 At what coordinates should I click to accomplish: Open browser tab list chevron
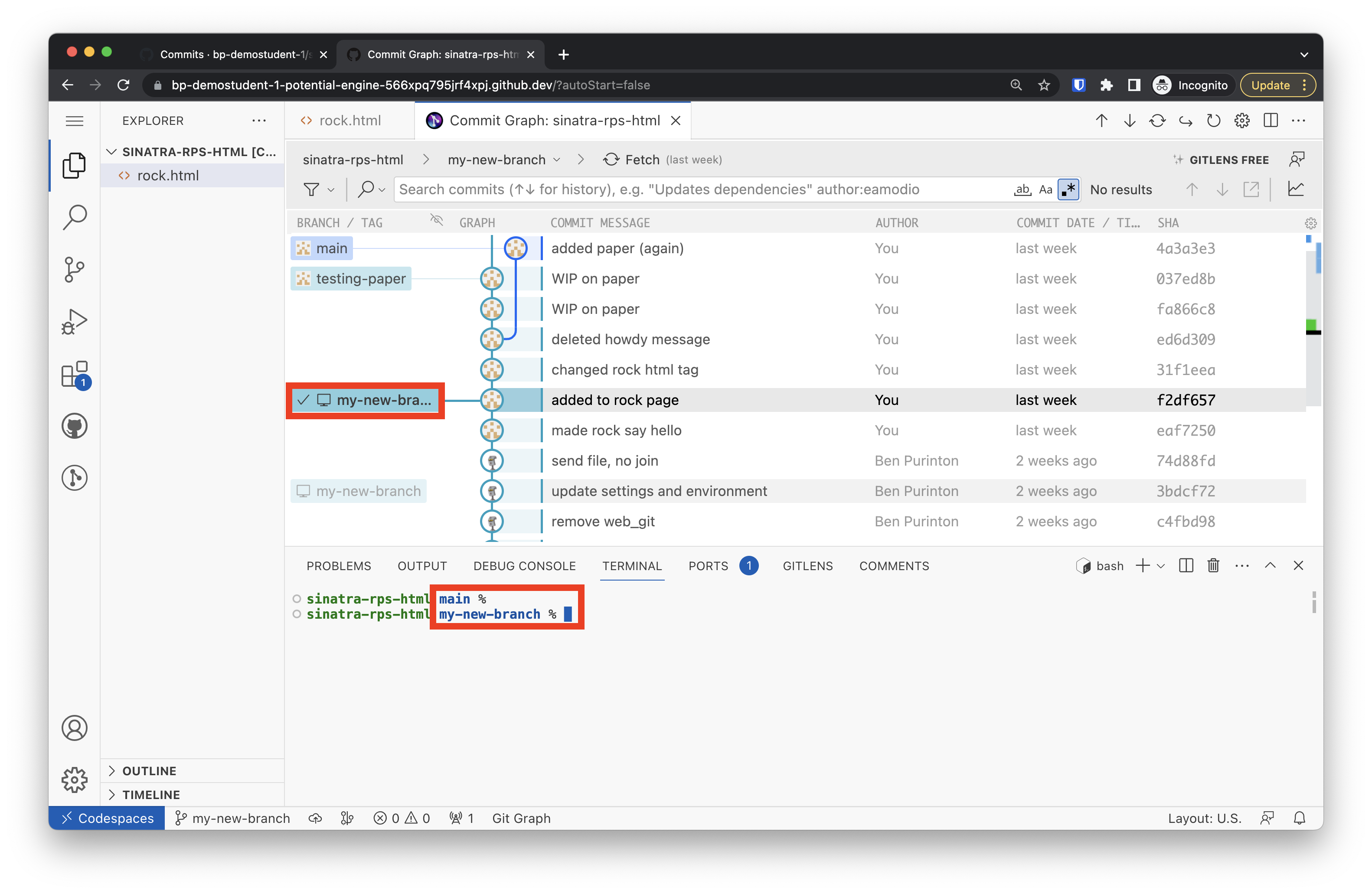pyautogui.click(x=1304, y=54)
